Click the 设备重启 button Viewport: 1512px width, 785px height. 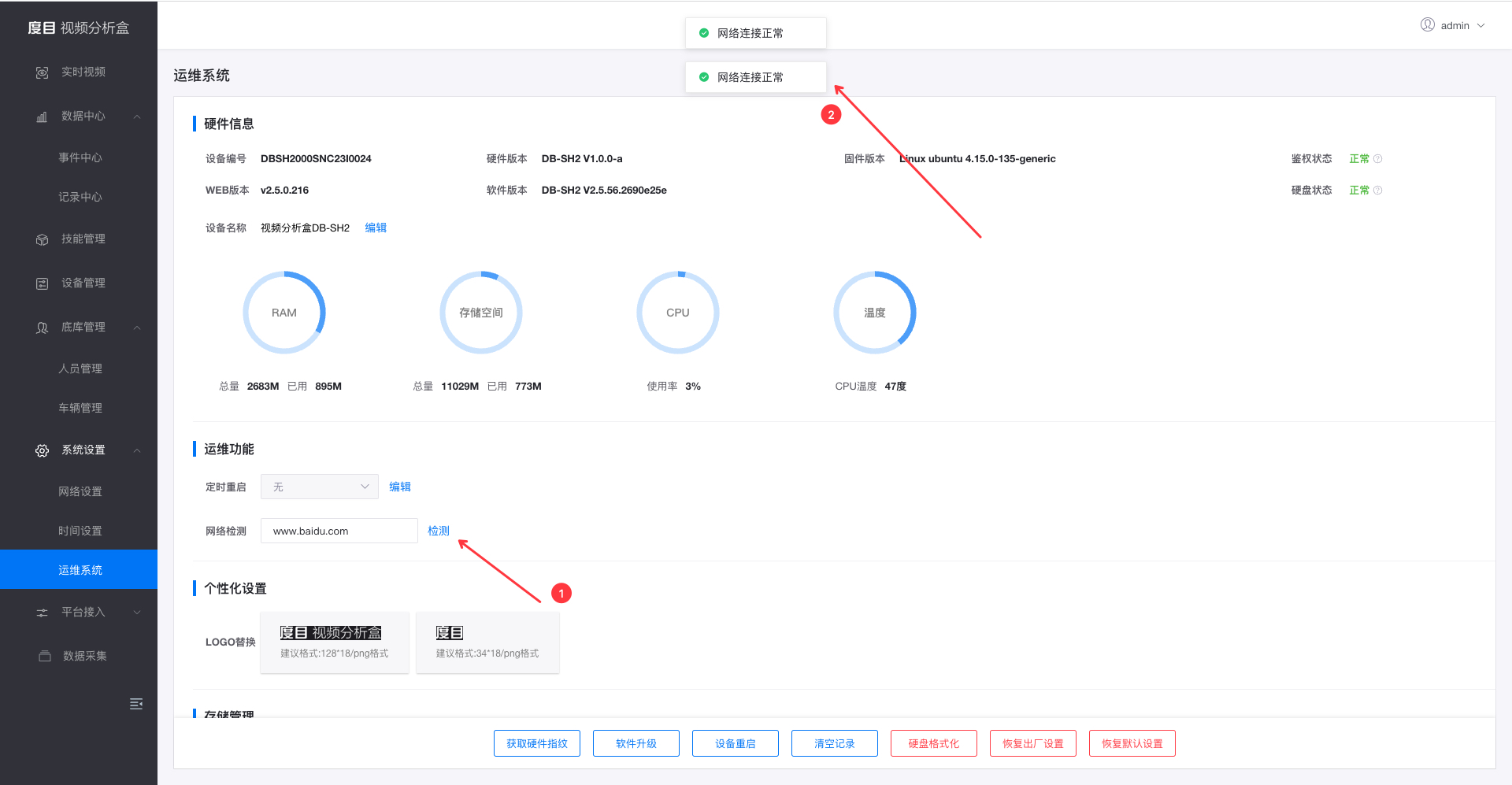[x=736, y=743]
